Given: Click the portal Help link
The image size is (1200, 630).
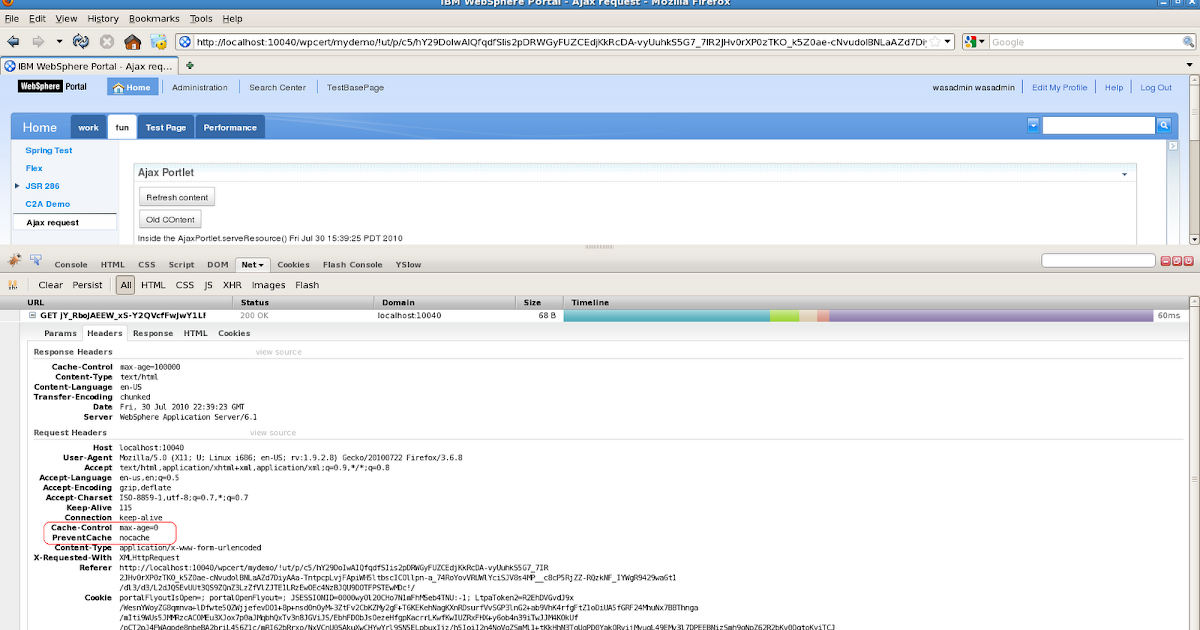Looking at the screenshot, I should [x=1114, y=87].
